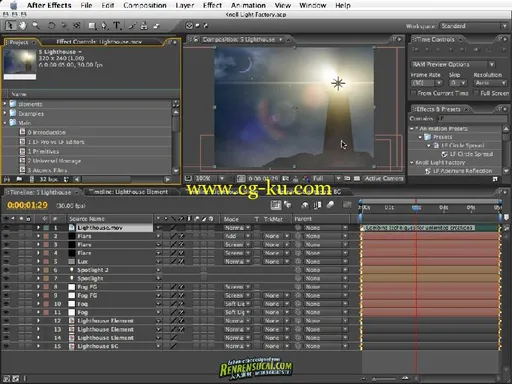Image resolution: width=512 pixels, height=384 pixels.
Task: Select the Hand tool
Action: pyautogui.click(x=22, y=25)
